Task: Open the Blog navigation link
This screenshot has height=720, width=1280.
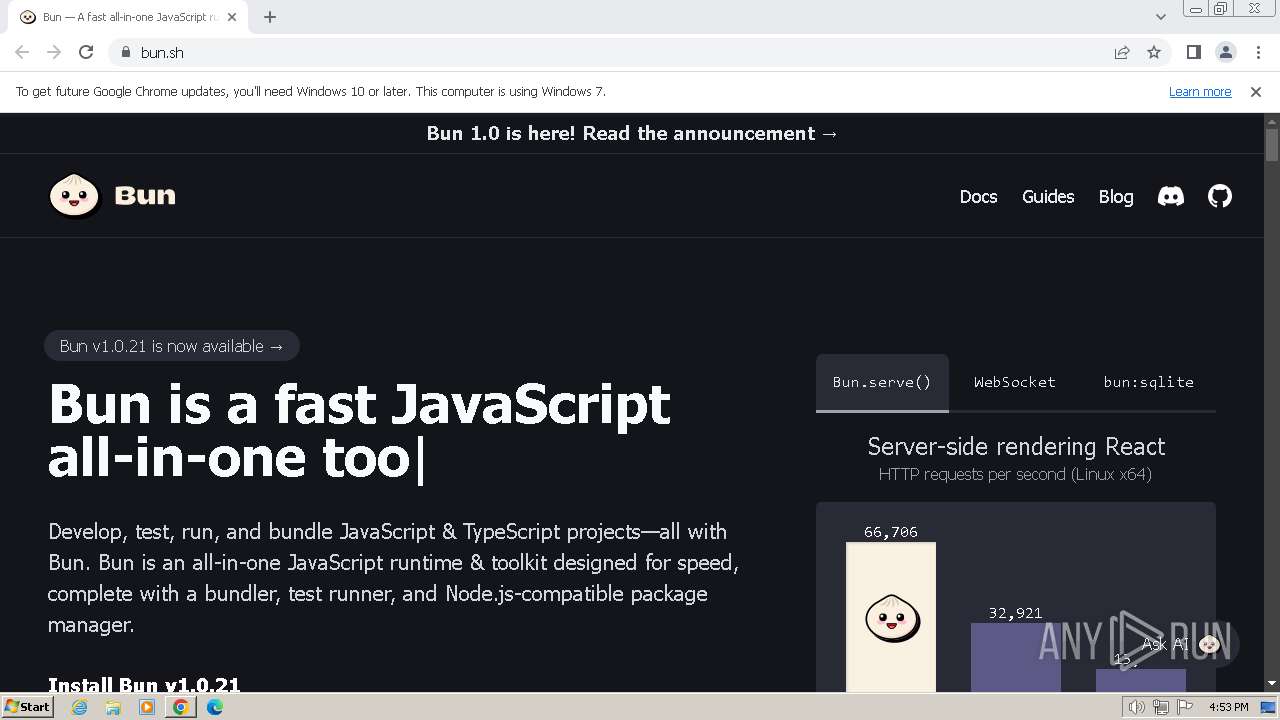Action: click(1116, 197)
